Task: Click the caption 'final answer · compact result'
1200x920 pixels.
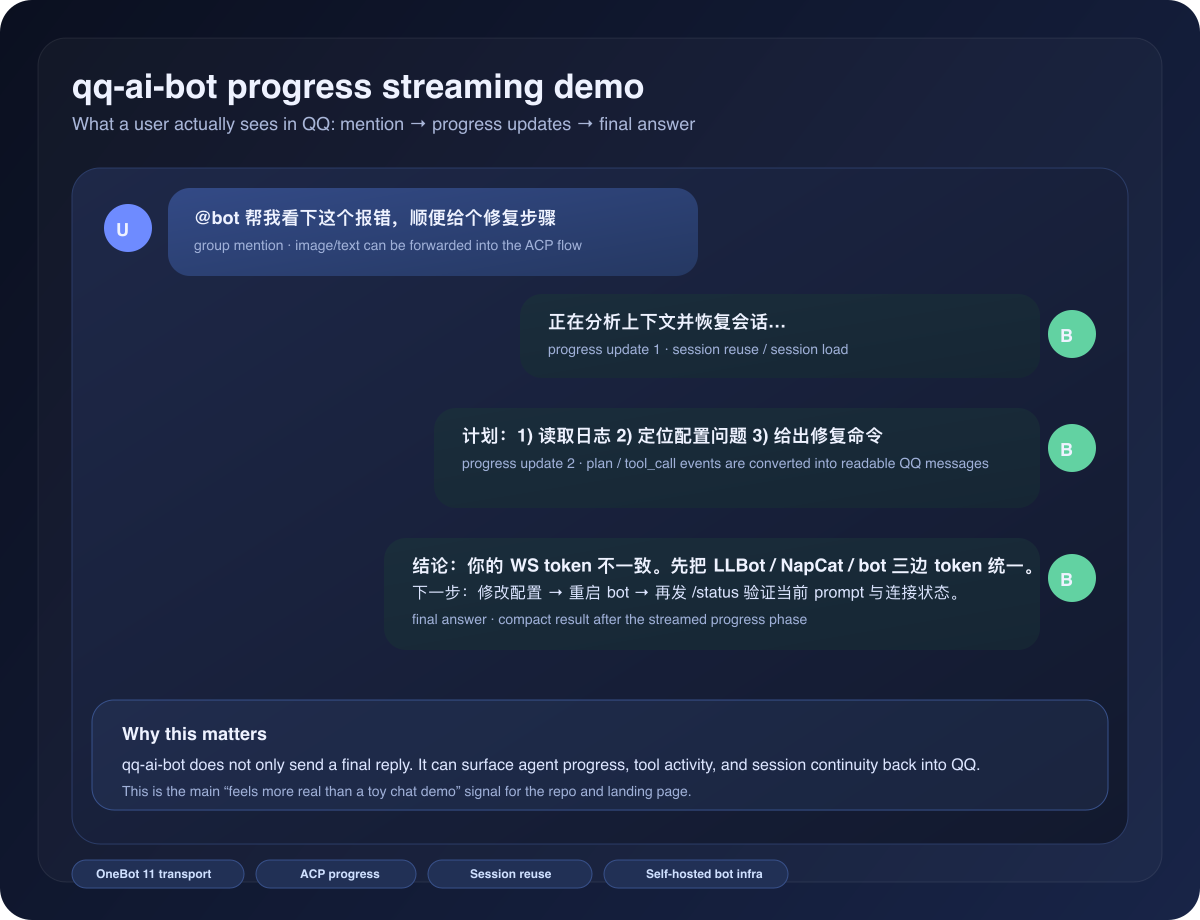Action: click(609, 619)
